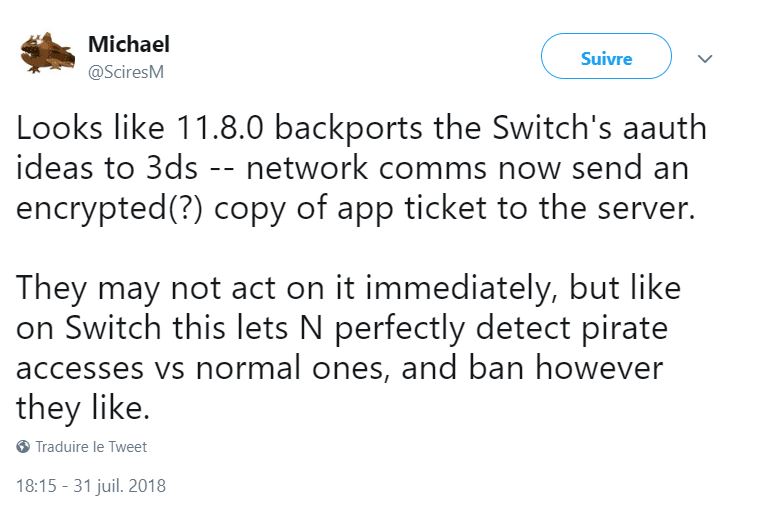Click the '11.8.0' version number in the tweet

pyautogui.click(x=220, y=128)
